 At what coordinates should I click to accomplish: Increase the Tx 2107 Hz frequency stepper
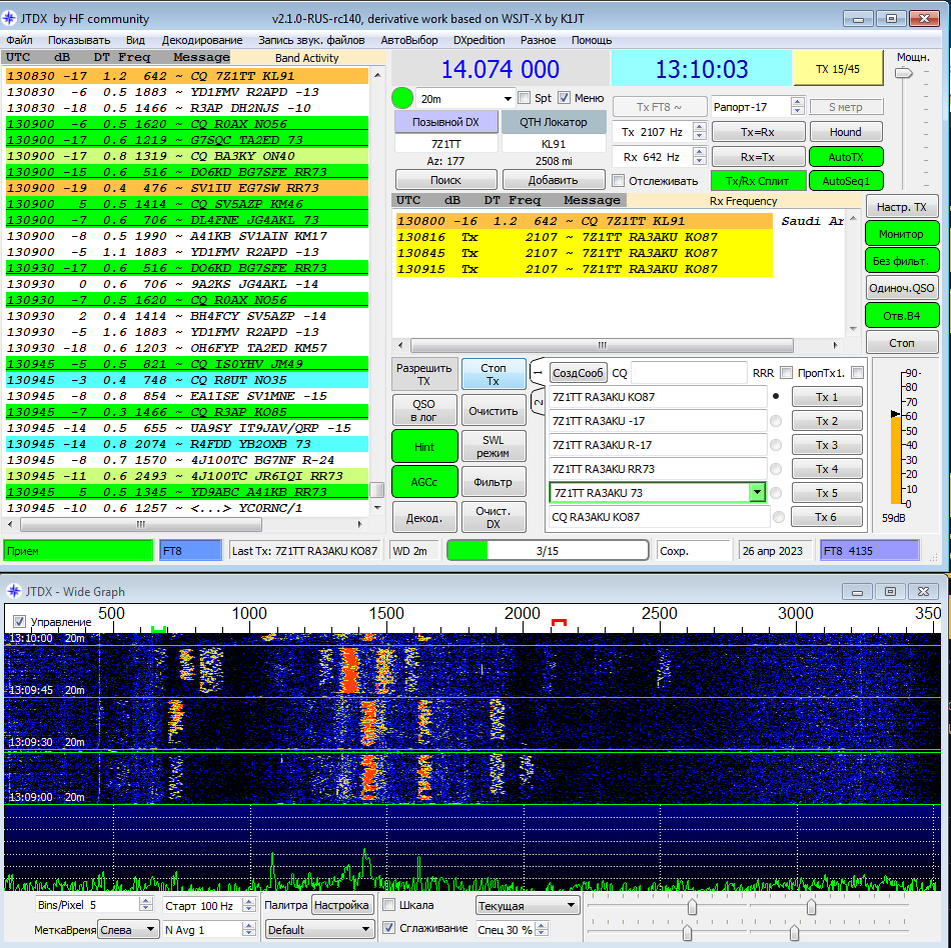pyautogui.click(x=699, y=127)
